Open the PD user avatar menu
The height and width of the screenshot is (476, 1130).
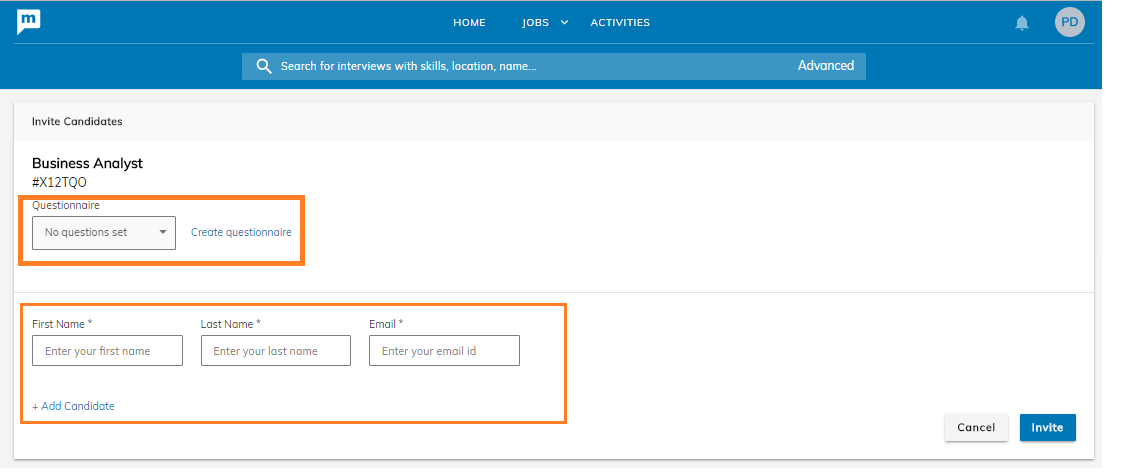(x=1069, y=22)
